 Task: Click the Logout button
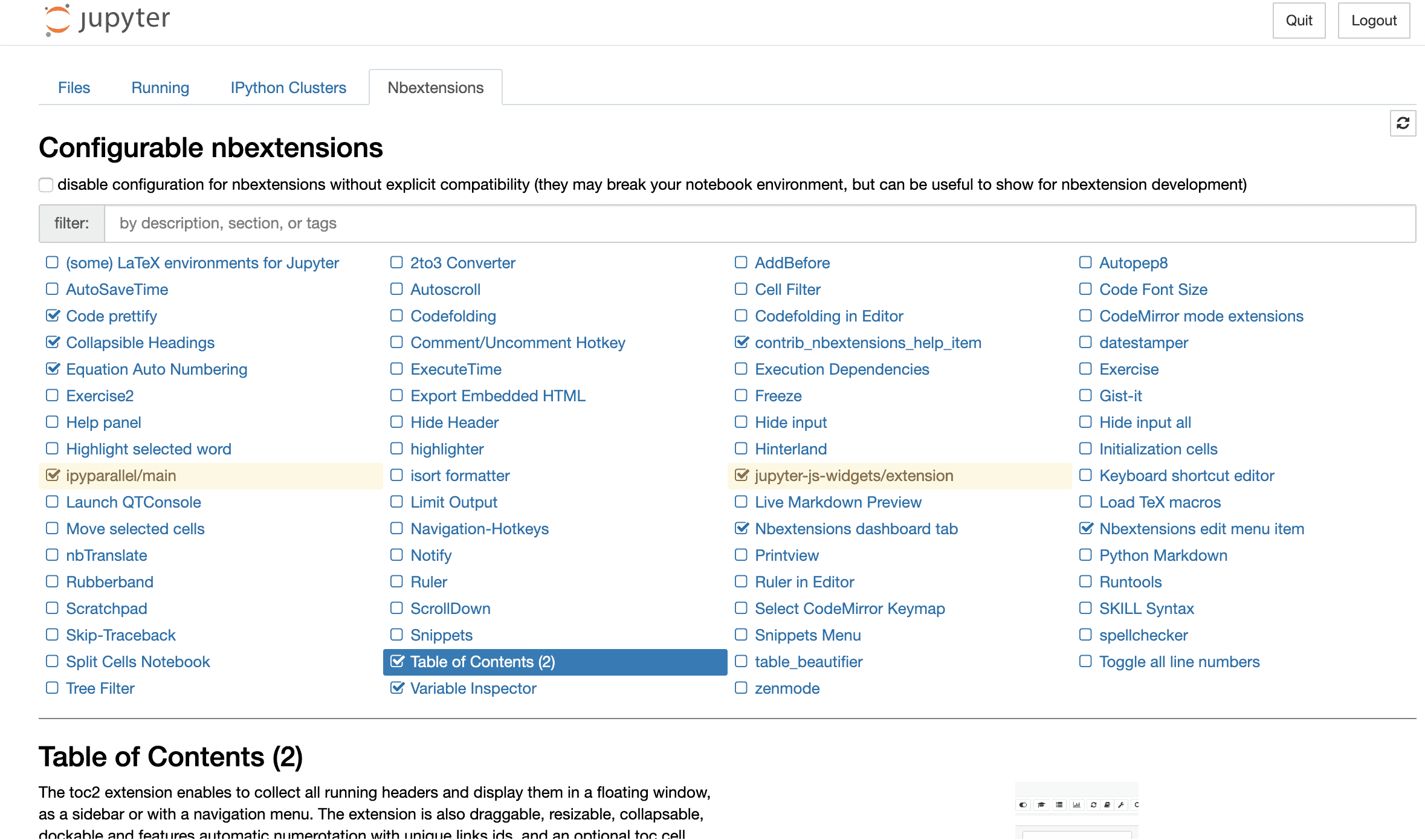tap(1374, 21)
